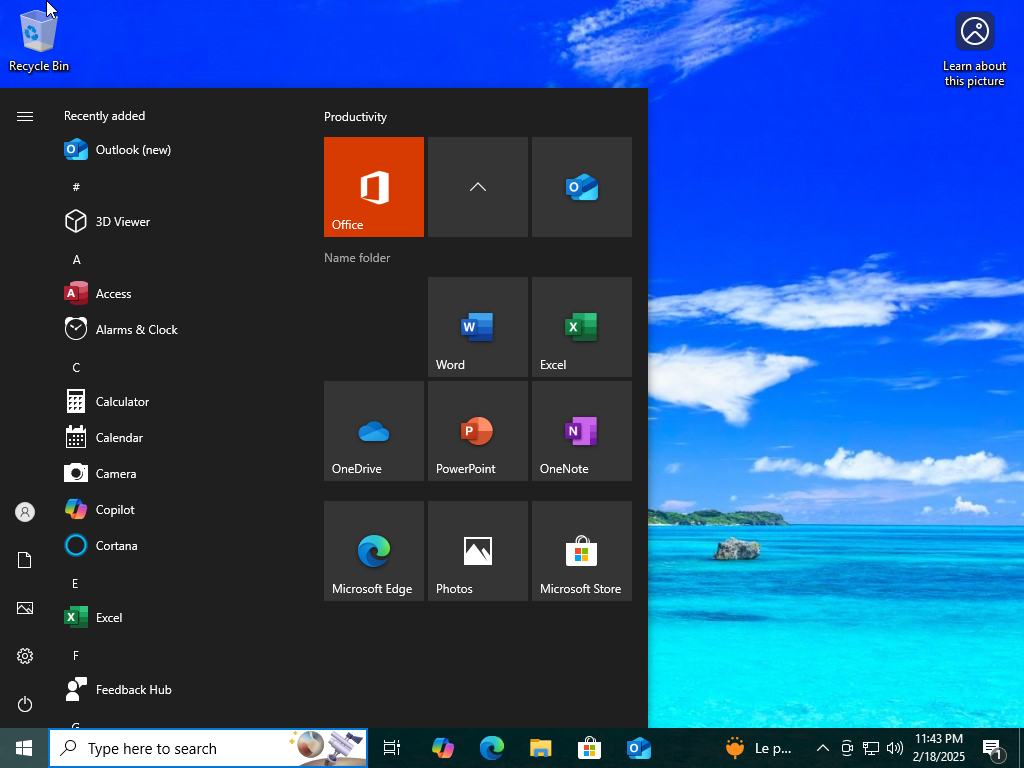The height and width of the screenshot is (768, 1024).
Task: Click the news widget on taskbar
Action: [759, 748]
